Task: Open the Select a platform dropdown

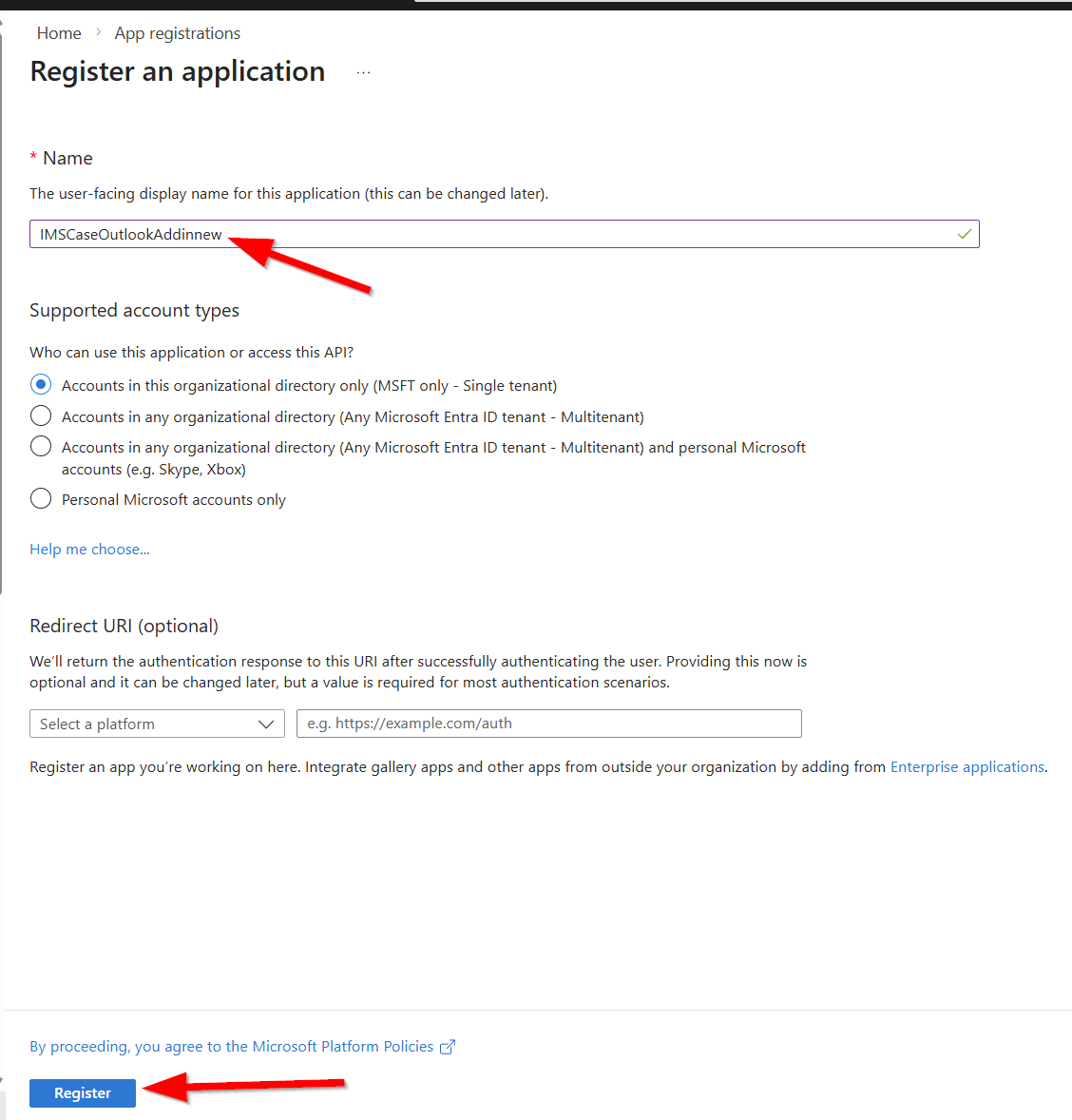Action: point(157,724)
